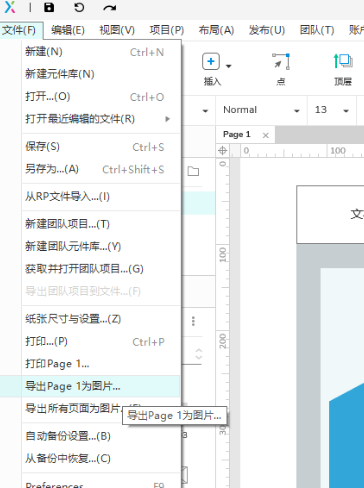Choose 另存为...(A) menu item
The image size is (364, 488).
[101, 169]
